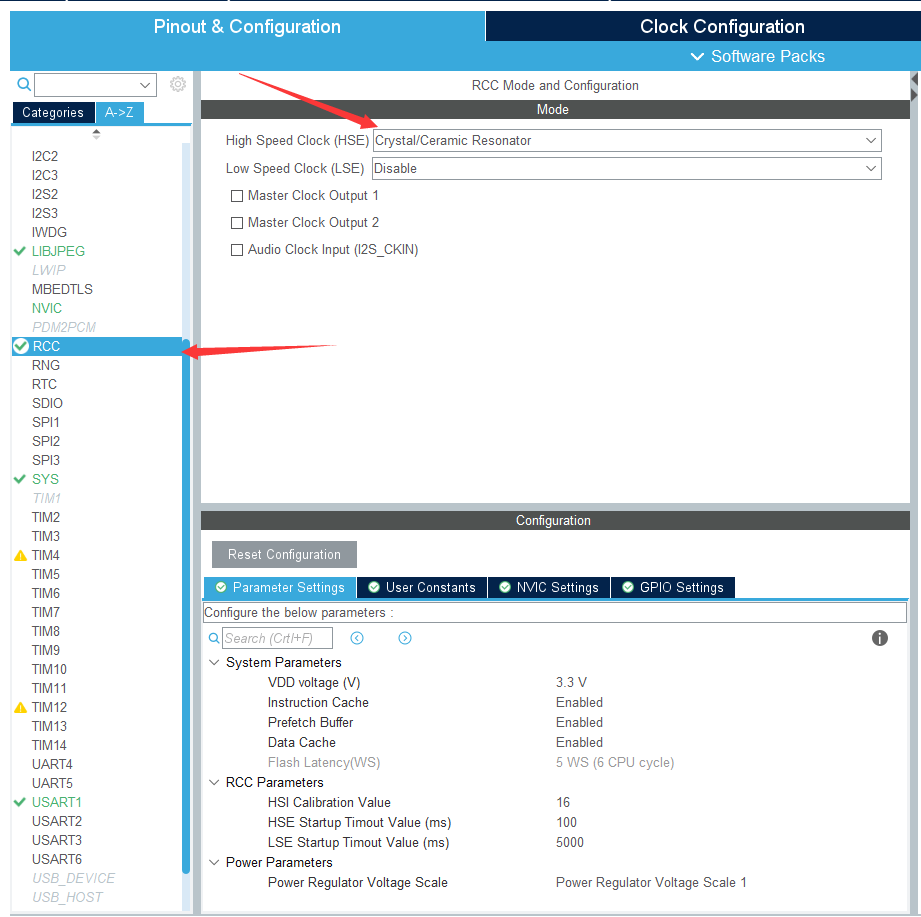Click the search magnifier above Categories
The height and width of the screenshot is (917, 921).
pyautogui.click(x=22, y=84)
